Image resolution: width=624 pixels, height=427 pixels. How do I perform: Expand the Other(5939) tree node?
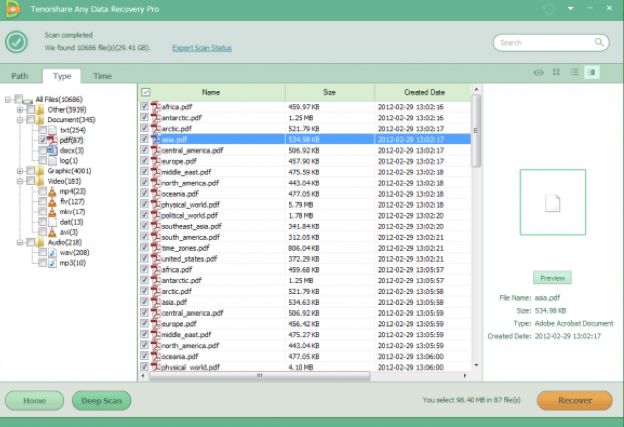click(x=19, y=110)
